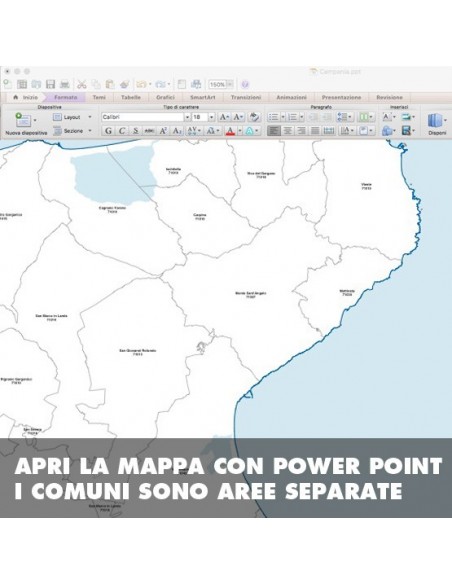Select the San Giovanni Rotondo area
The width and height of the screenshot is (452, 584).
pos(138,352)
